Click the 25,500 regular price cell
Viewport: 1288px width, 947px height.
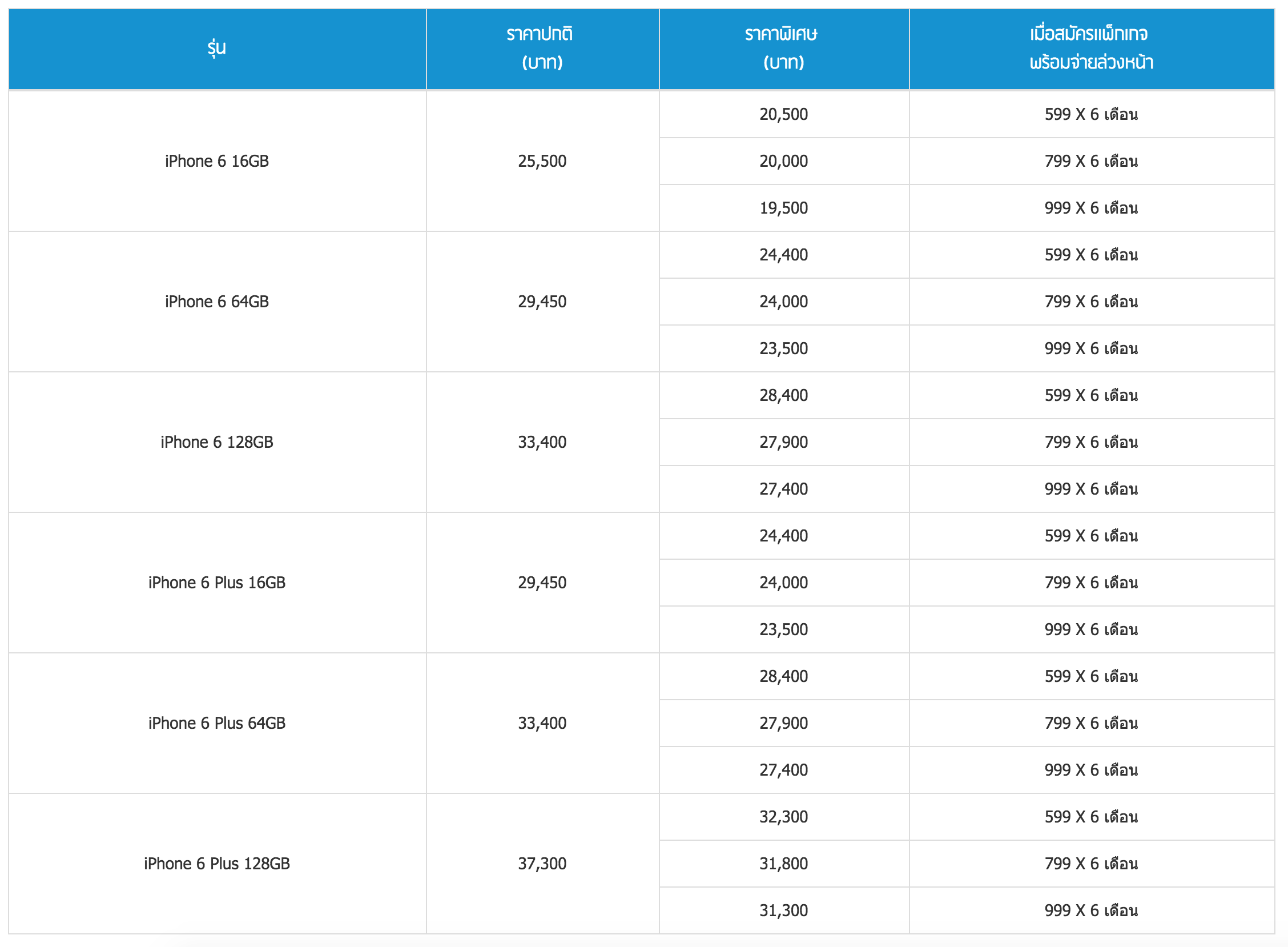[542, 161]
